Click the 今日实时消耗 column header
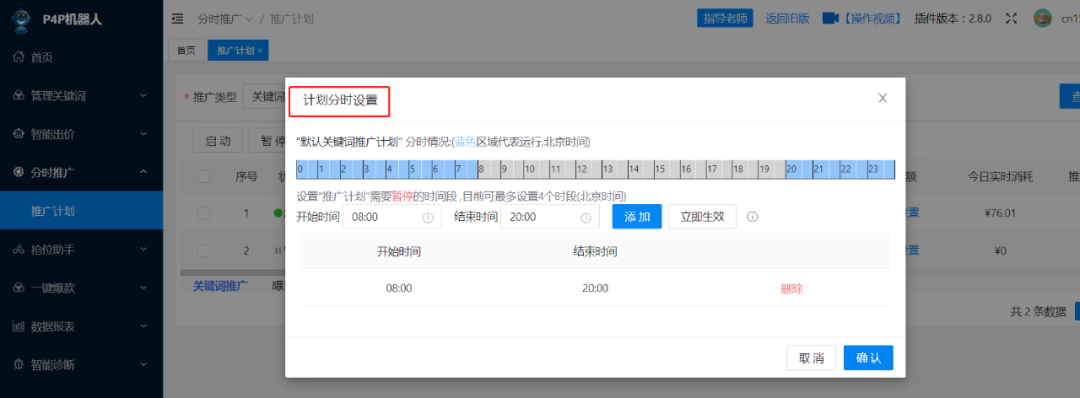 click(1001, 177)
